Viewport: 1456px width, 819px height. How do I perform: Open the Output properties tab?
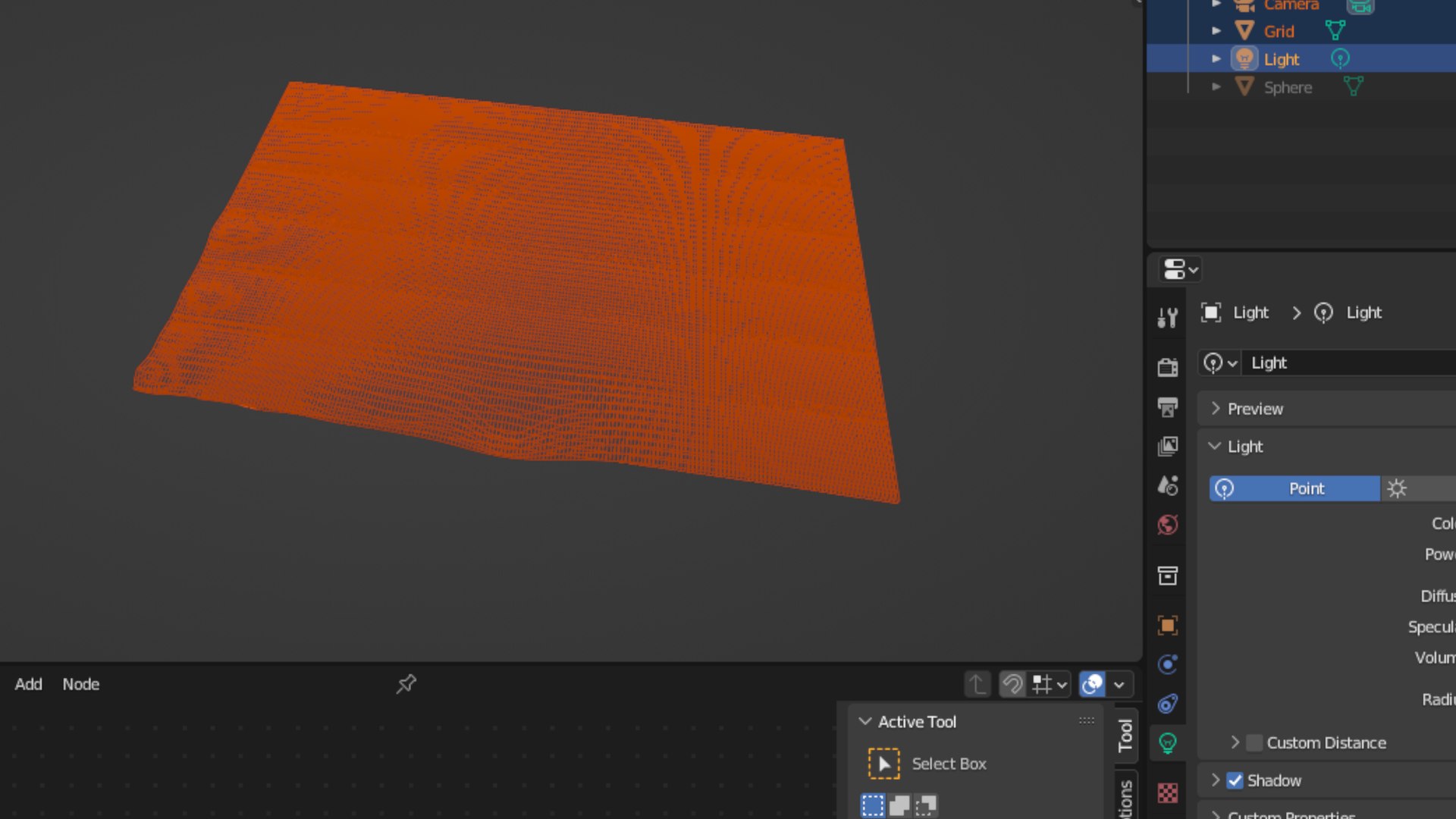click(x=1168, y=407)
